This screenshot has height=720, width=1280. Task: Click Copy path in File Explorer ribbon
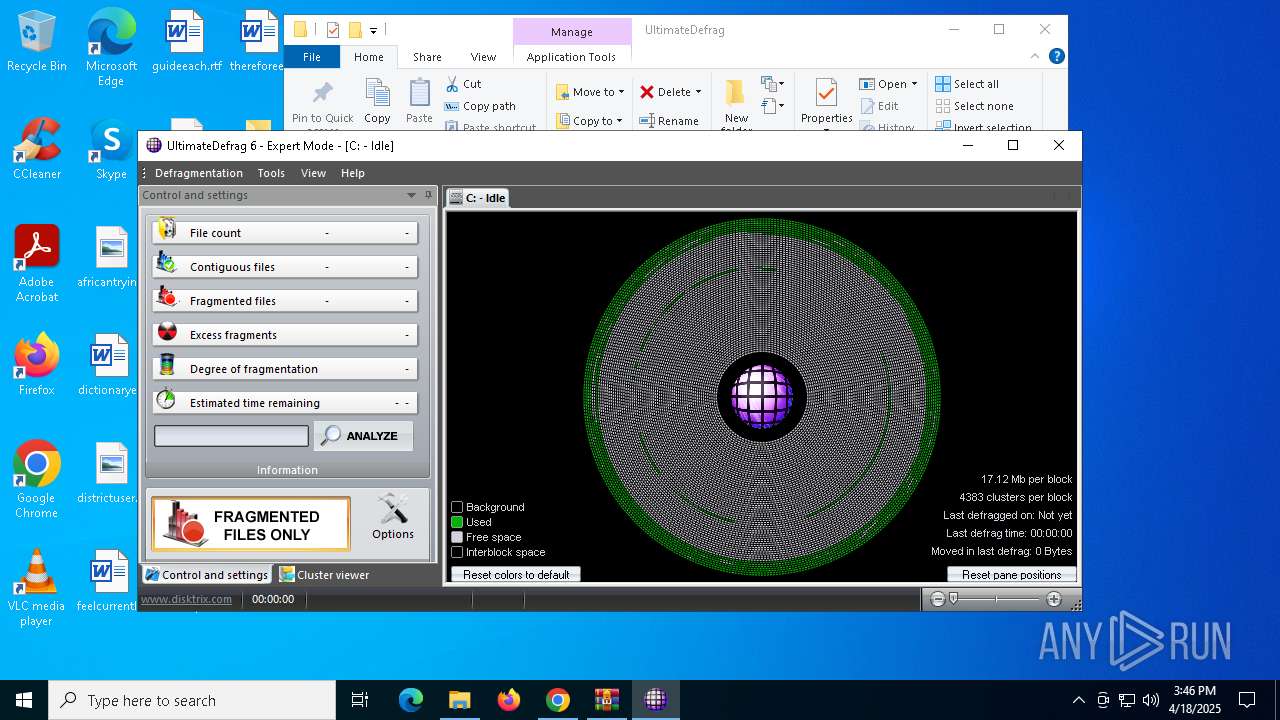coord(480,106)
